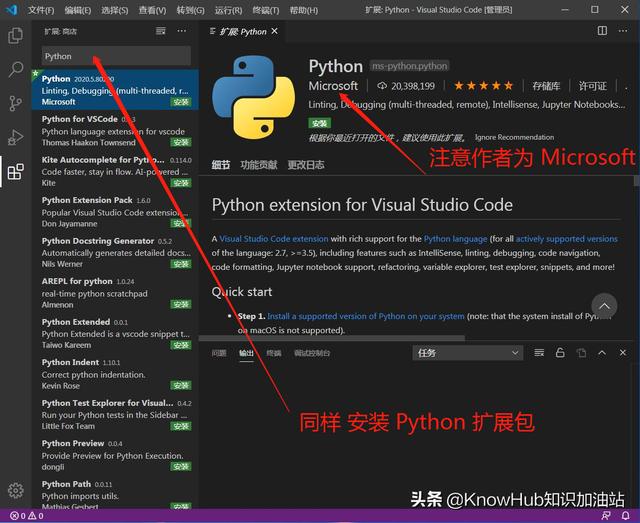
Task: Open the 存储库 repository link
Action: pos(546,86)
